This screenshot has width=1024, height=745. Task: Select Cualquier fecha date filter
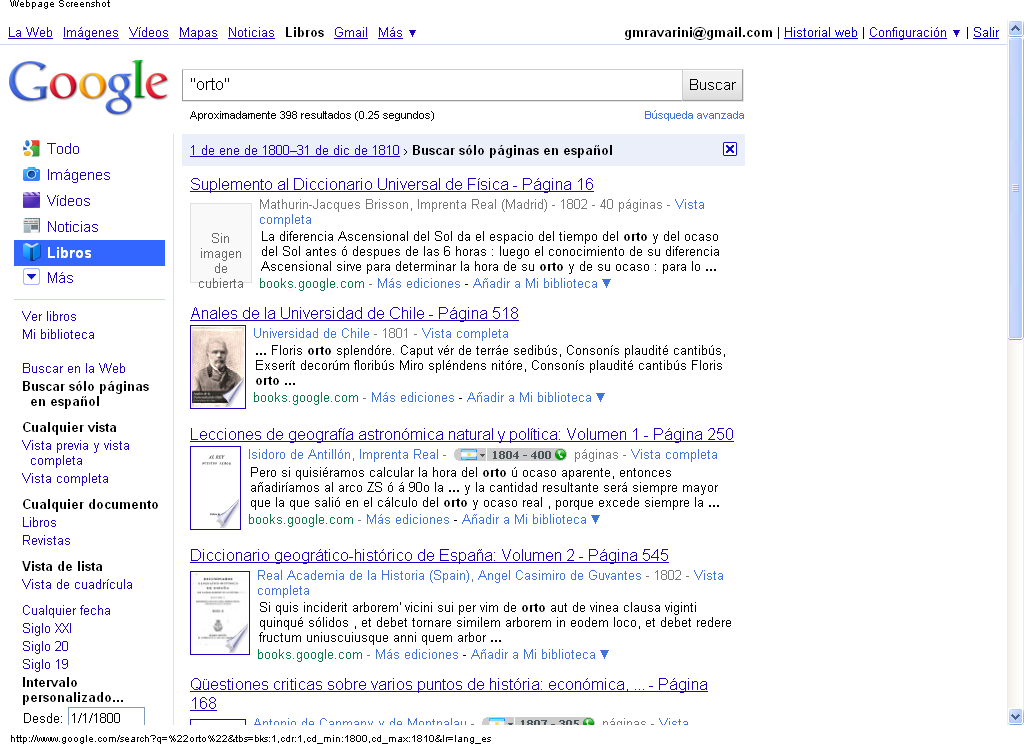tap(67, 610)
